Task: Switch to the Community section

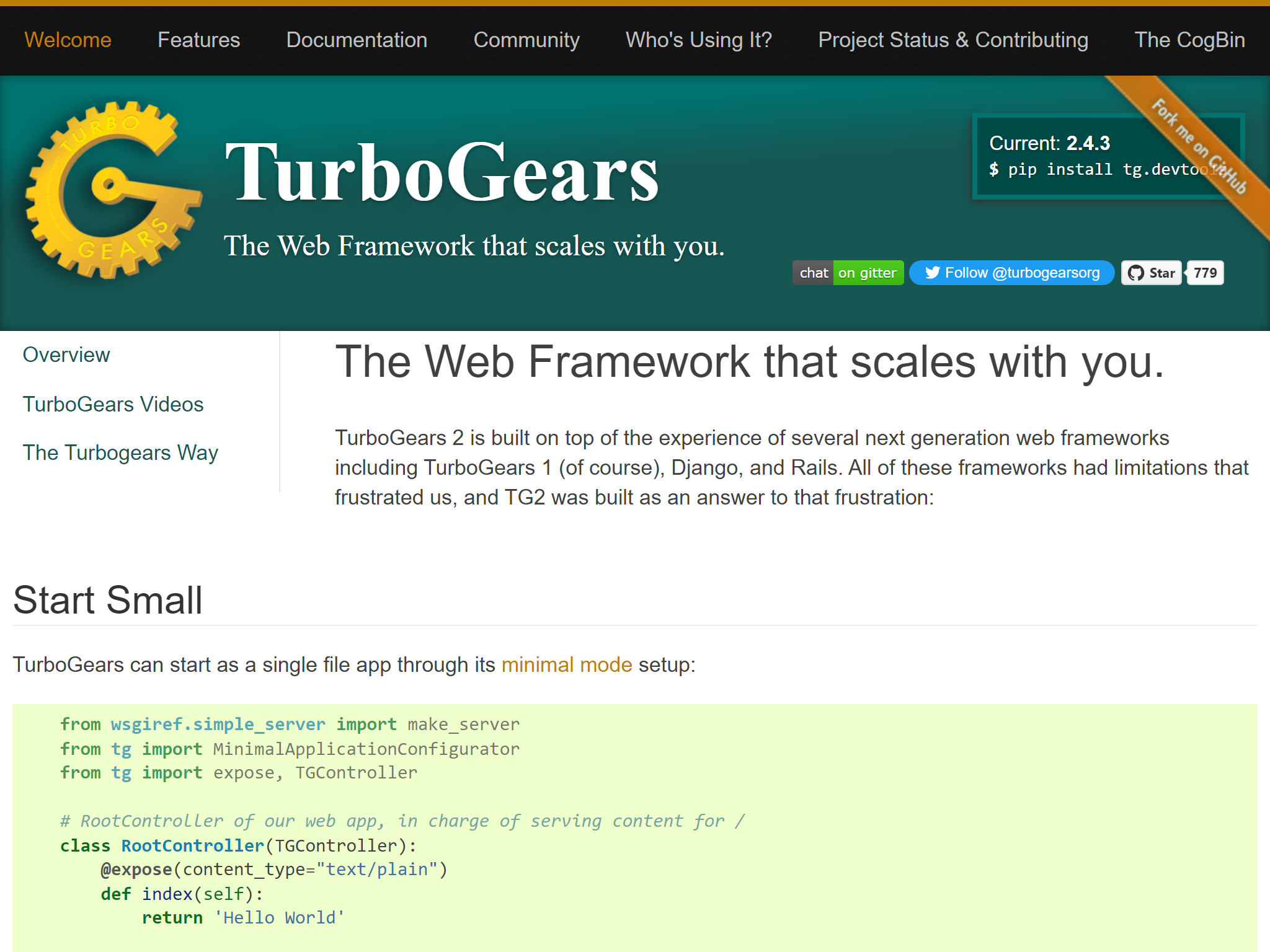Action: tap(526, 40)
